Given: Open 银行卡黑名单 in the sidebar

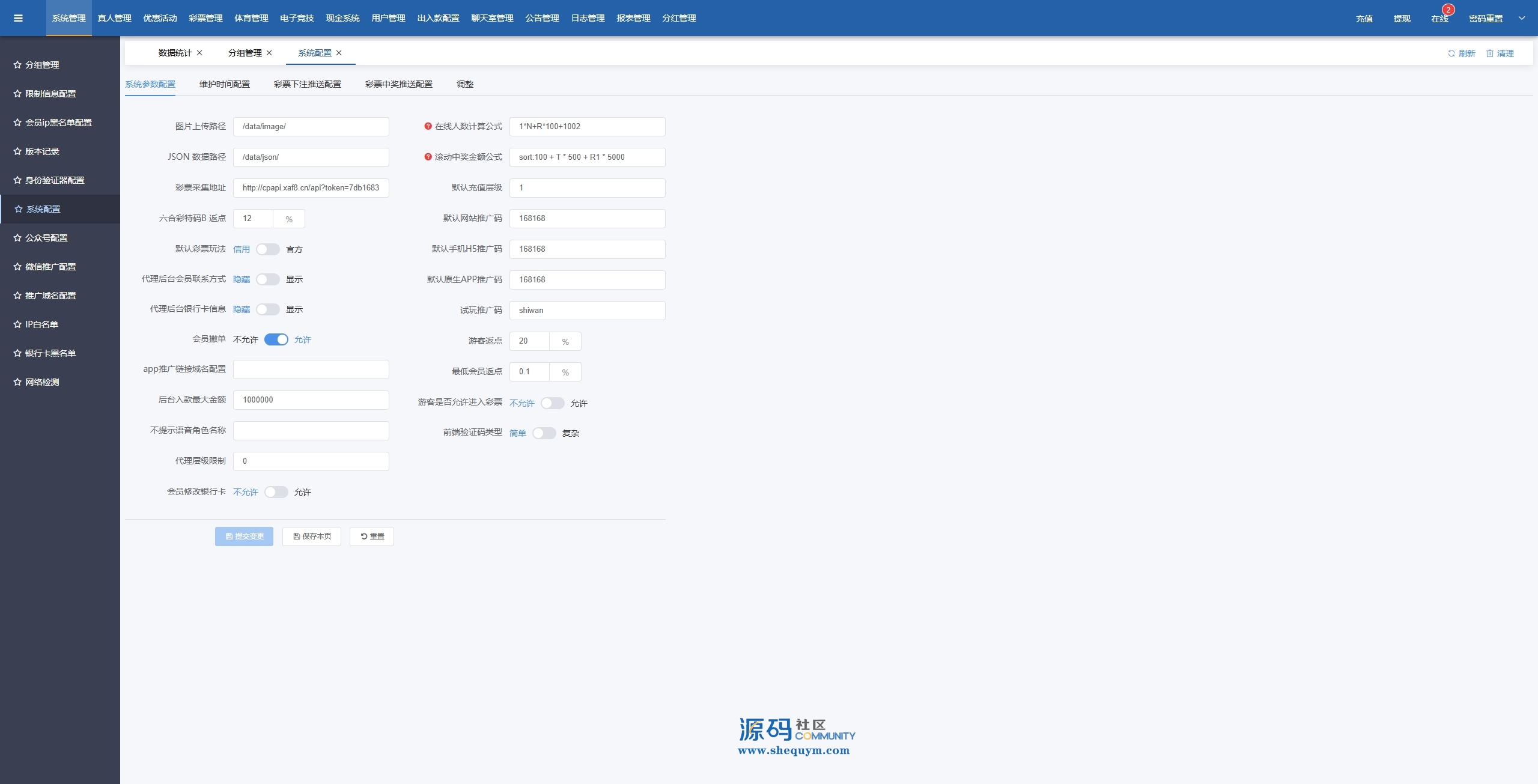Looking at the screenshot, I should pyautogui.click(x=50, y=353).
